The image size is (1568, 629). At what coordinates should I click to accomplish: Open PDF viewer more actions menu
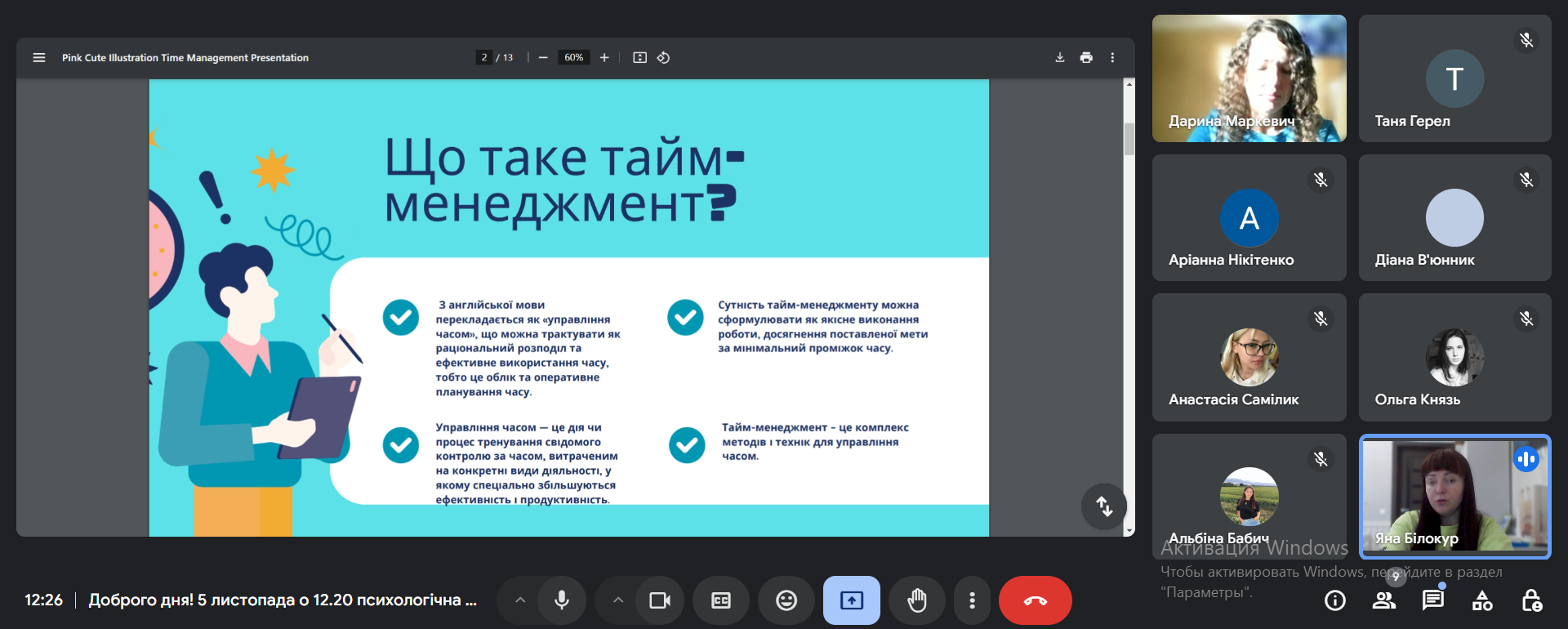tap(1111, 58)
